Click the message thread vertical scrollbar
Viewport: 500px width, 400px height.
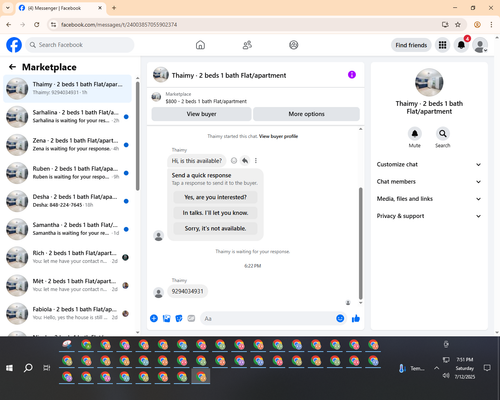(x=360, y=243)
